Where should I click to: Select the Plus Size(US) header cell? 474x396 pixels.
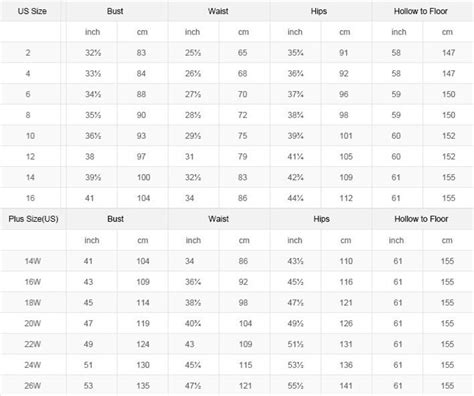point(33,219)
